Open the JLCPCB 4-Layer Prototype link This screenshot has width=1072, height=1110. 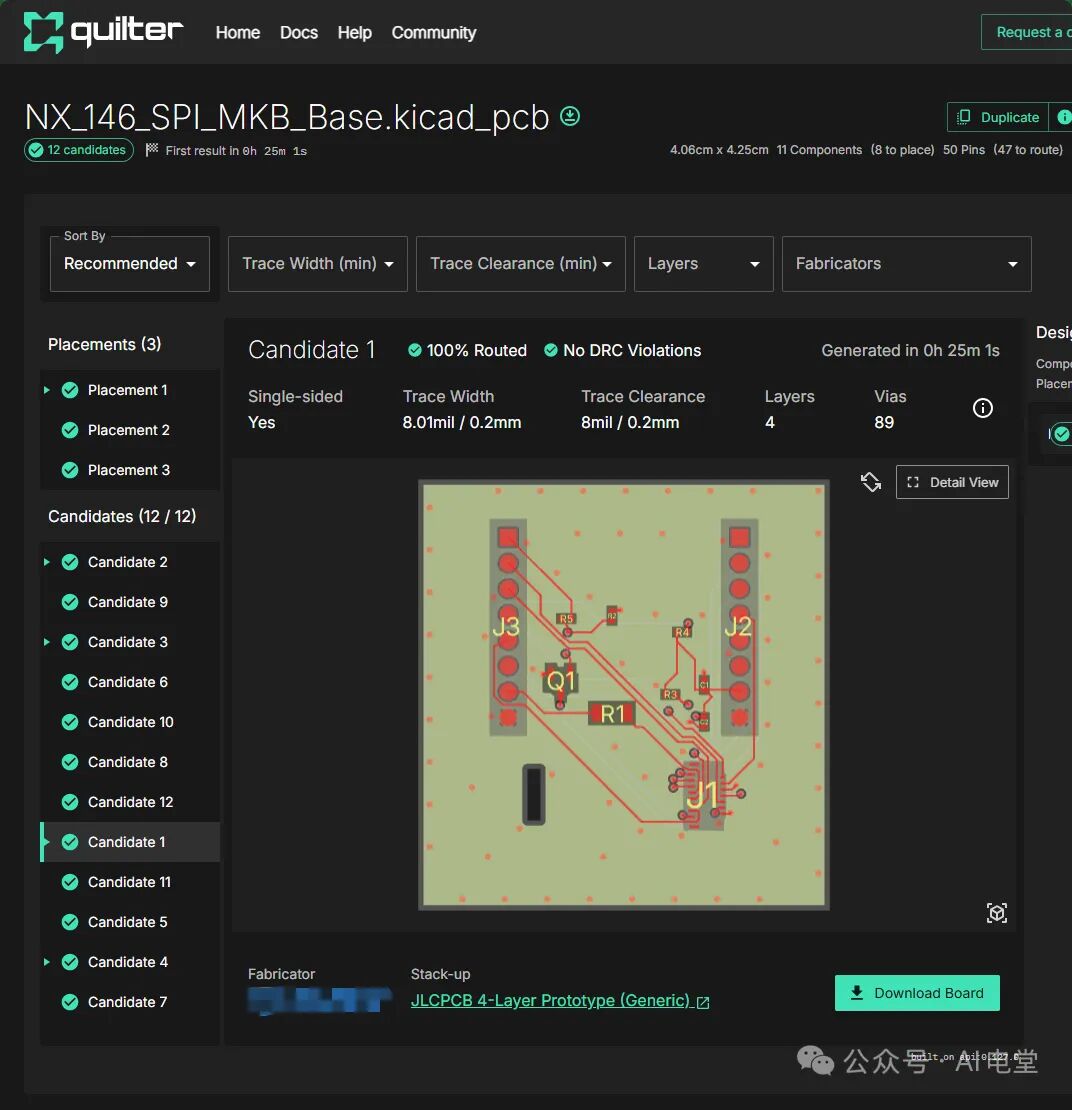550,1001
